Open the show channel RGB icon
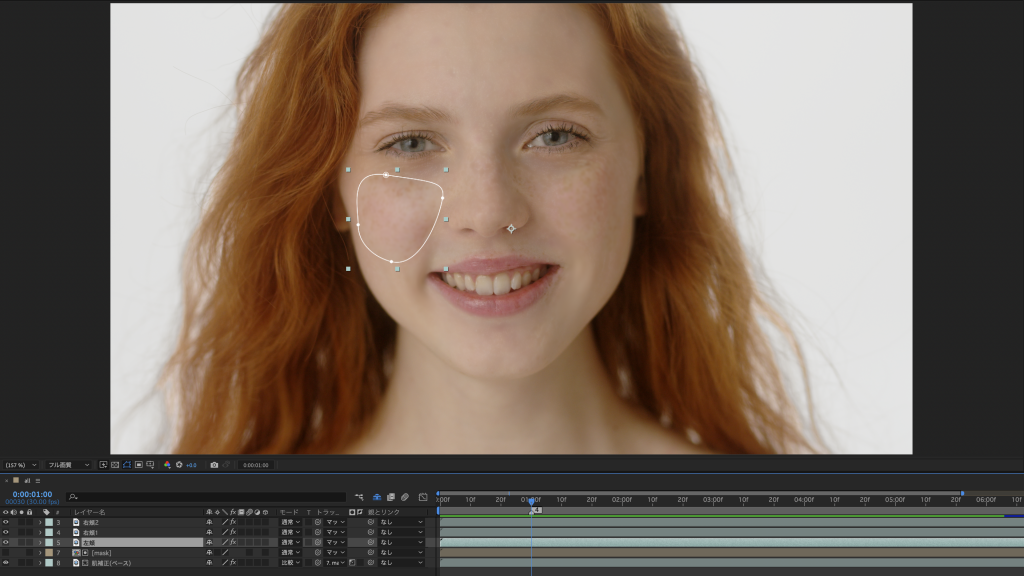 coord(167,465)
